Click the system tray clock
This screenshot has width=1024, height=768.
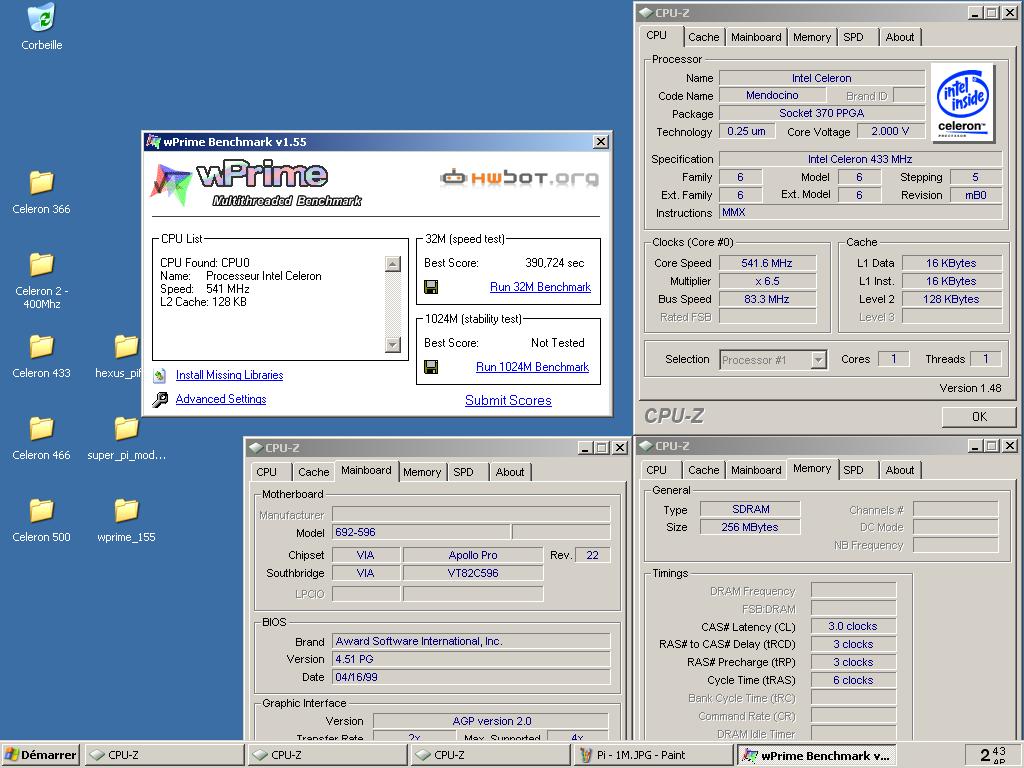pos(993,755)
